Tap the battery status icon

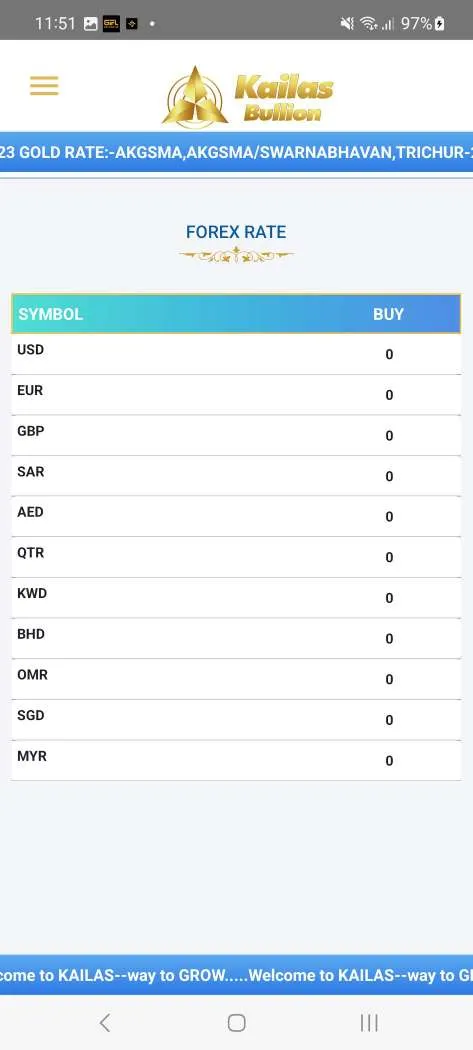440,23
